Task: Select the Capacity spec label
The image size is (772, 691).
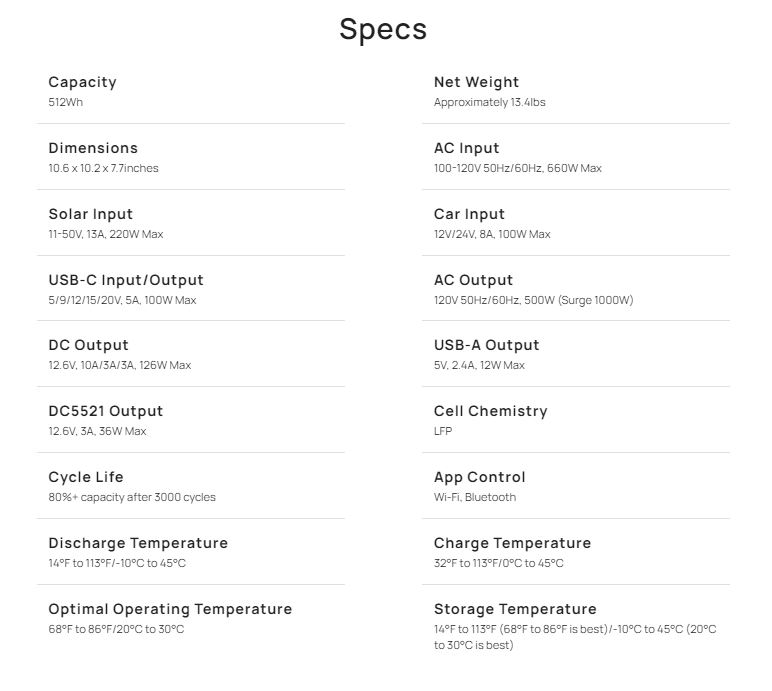Action: (x=82, y=82)
